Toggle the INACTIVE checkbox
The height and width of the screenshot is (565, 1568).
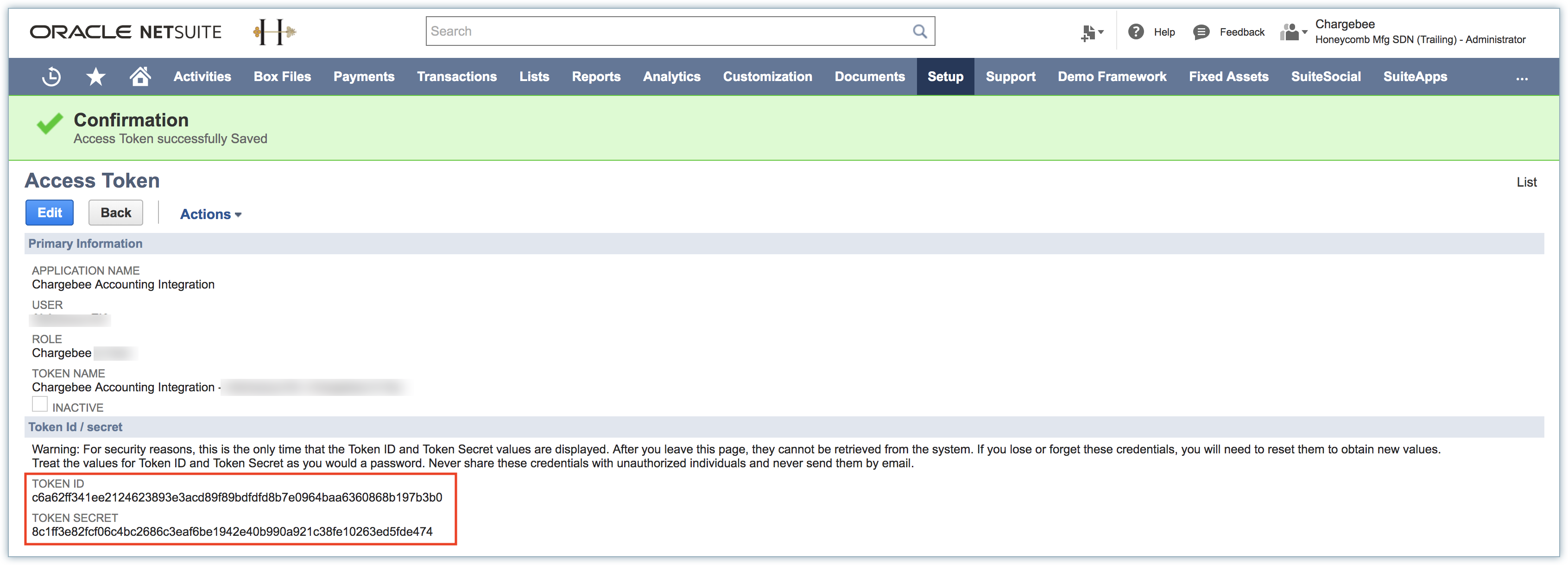[39, 404]
